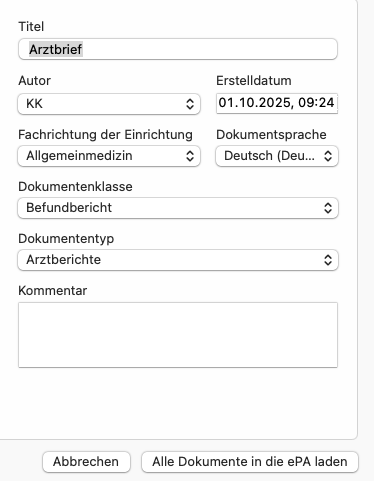Image resolution: width=374 pixels, height=481 pixels.
Task: Click into the Kommentar text area
Action: [178, 335]
